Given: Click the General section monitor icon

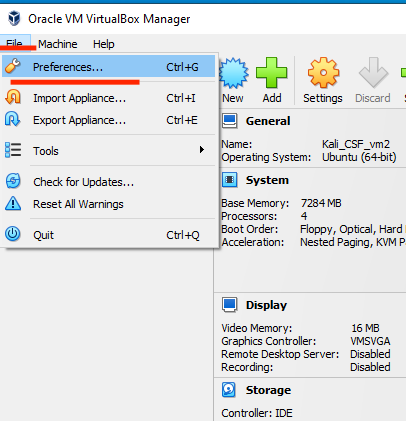Looking at the screenshot, I should pos(230,121).
